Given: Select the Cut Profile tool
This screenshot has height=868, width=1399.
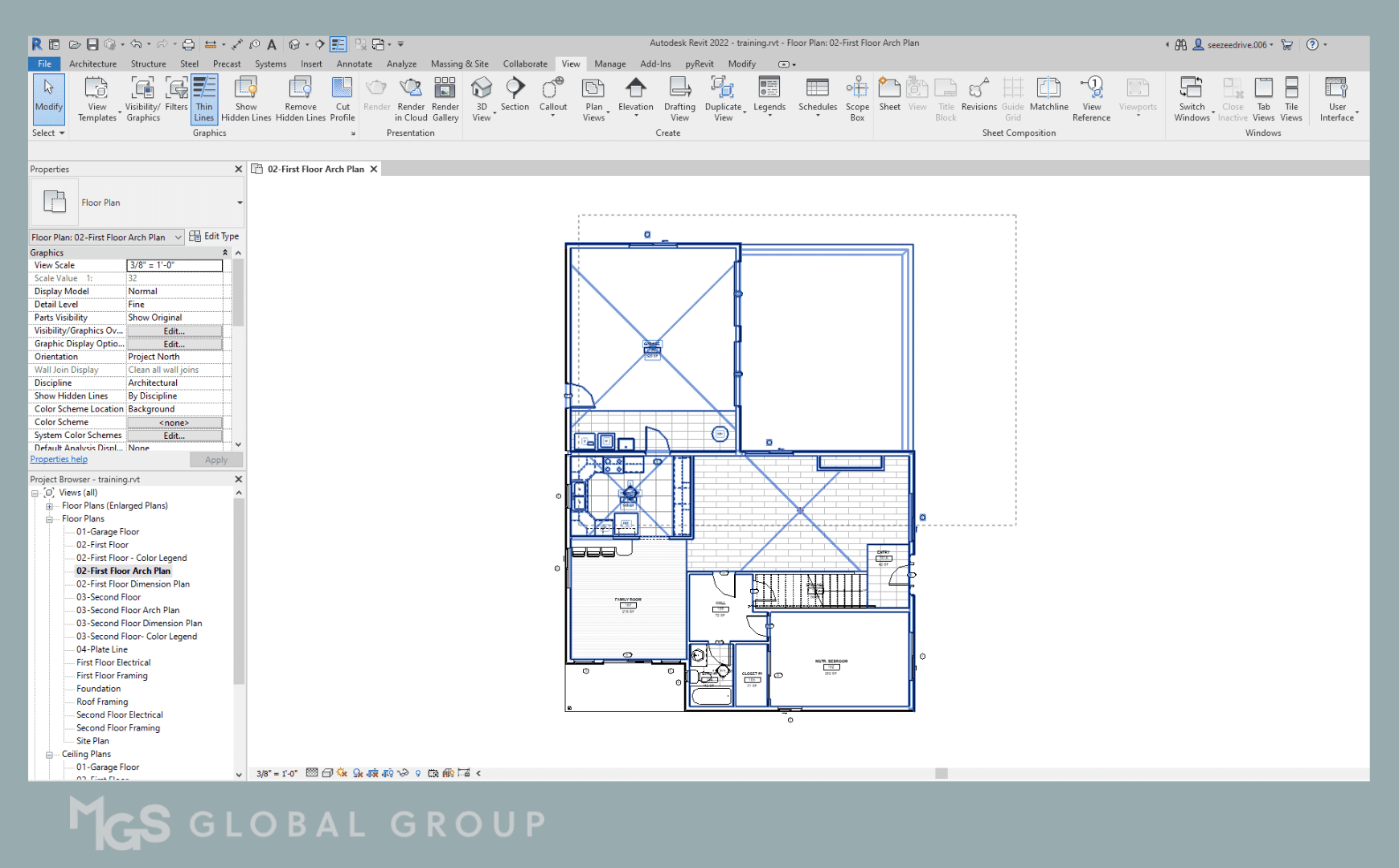Looking at the screenshot, I should tap(343, 98).
